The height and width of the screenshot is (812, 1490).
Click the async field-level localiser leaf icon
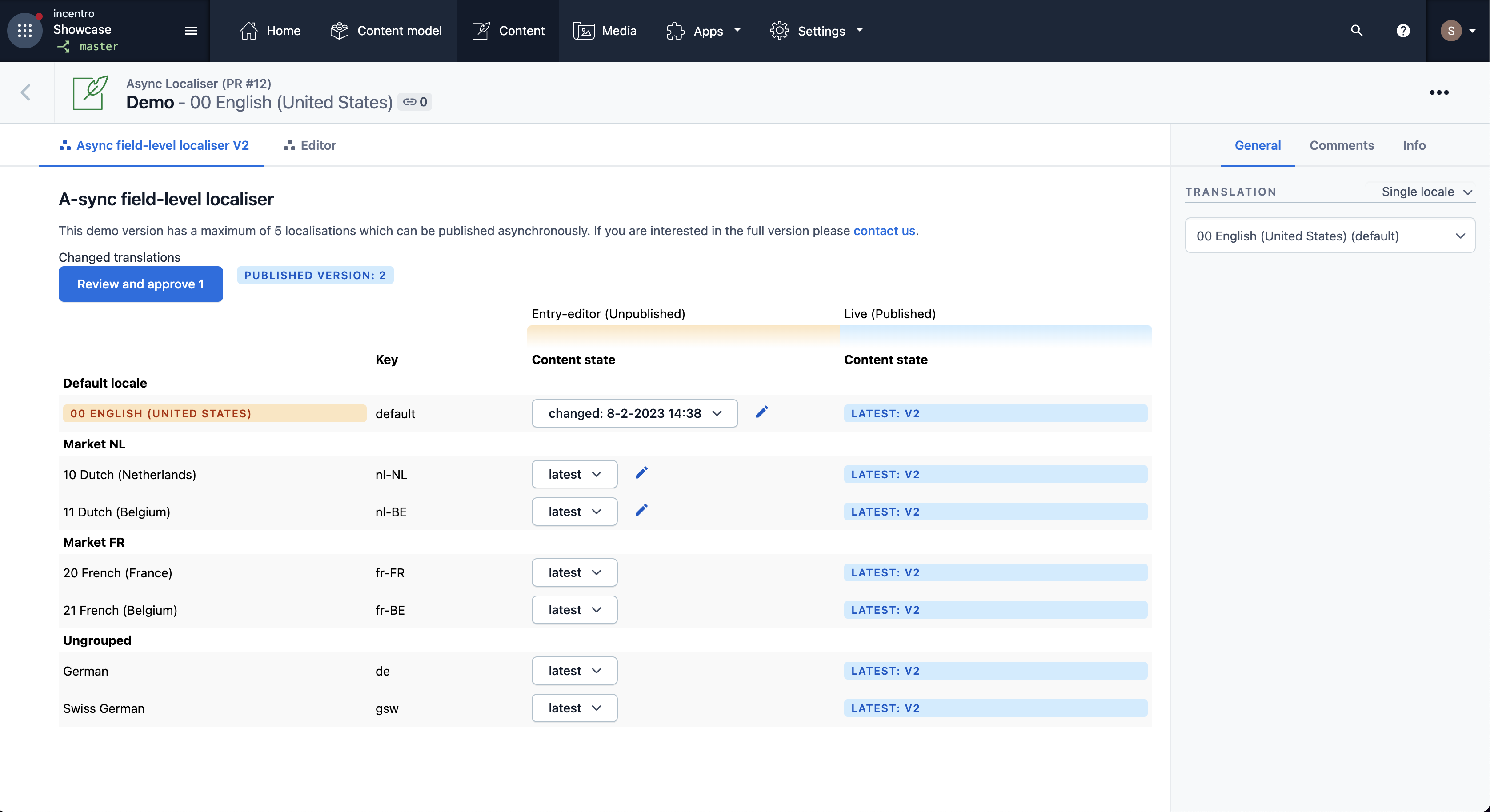pyautogui.click(x=92, y=92)
